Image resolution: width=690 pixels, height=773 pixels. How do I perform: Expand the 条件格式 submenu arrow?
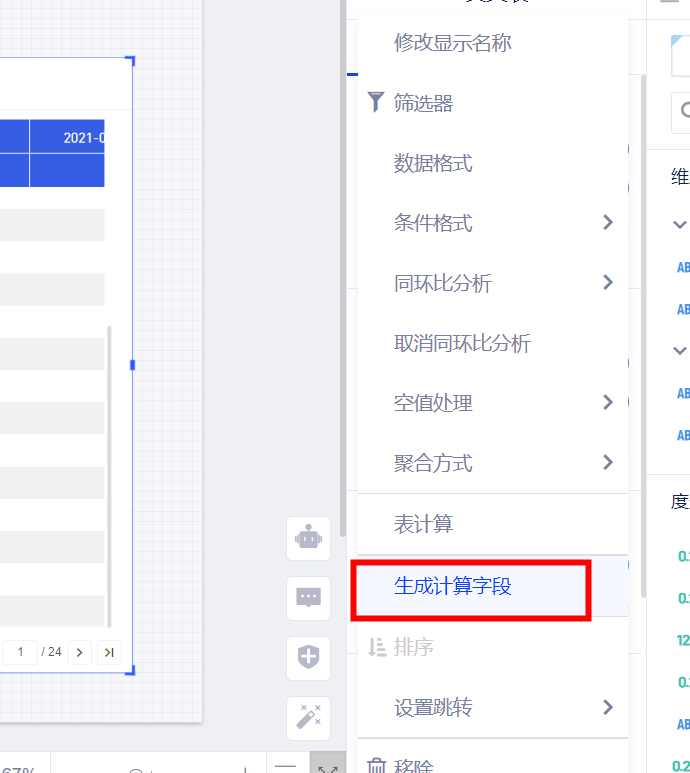pos(608,222)
